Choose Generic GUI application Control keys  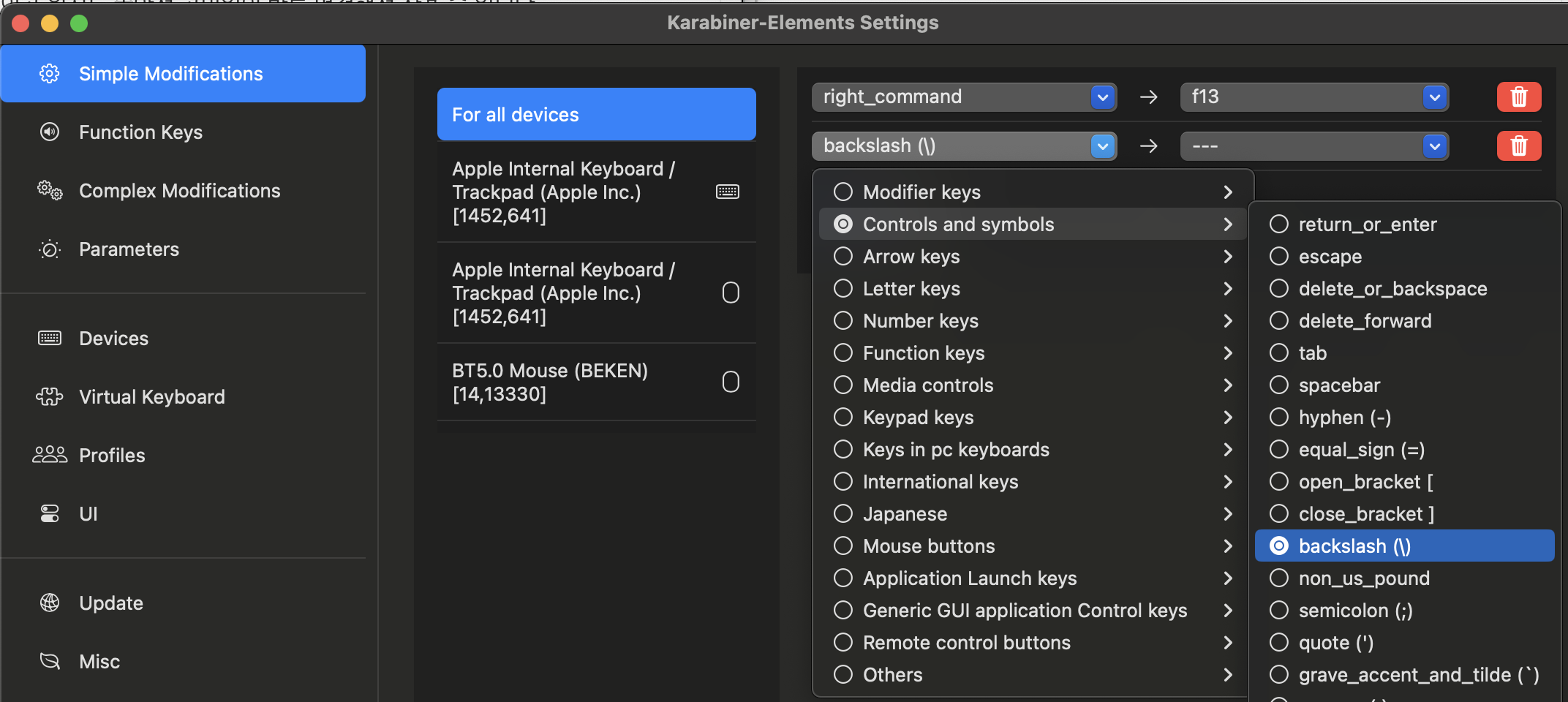[1032, 611]
